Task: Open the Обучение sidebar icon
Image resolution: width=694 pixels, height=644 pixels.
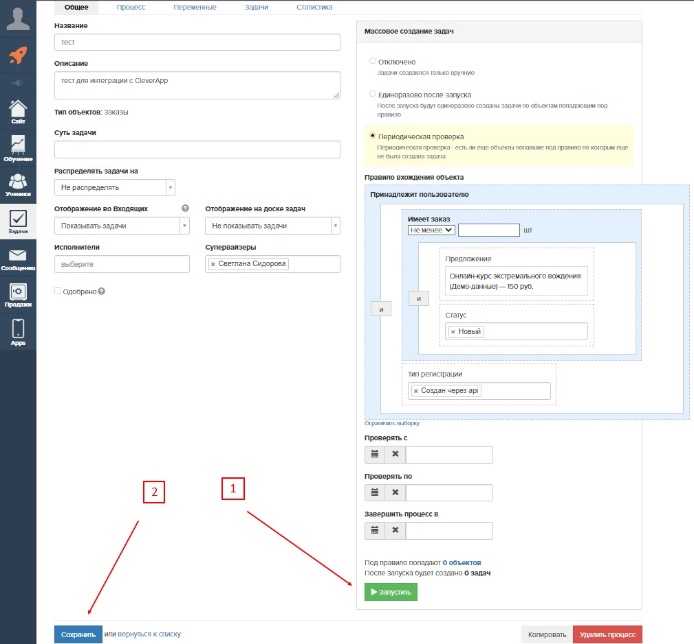Action: 18,148
